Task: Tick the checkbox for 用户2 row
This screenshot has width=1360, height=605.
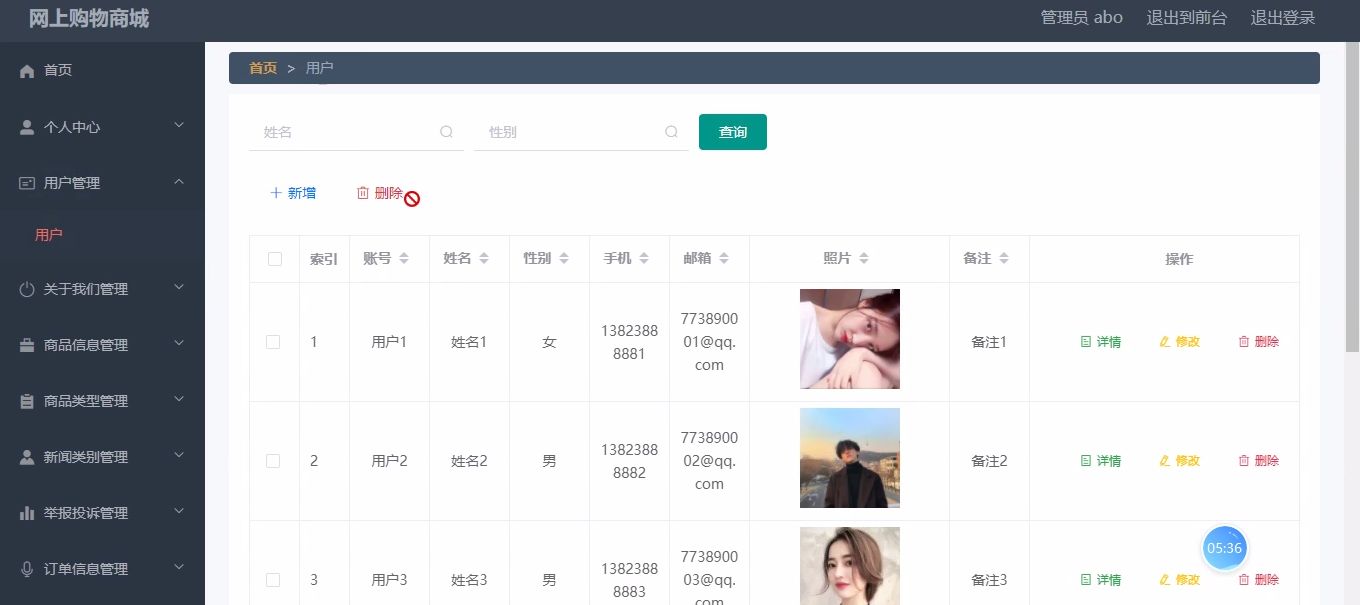Action: tap(273, 461)
